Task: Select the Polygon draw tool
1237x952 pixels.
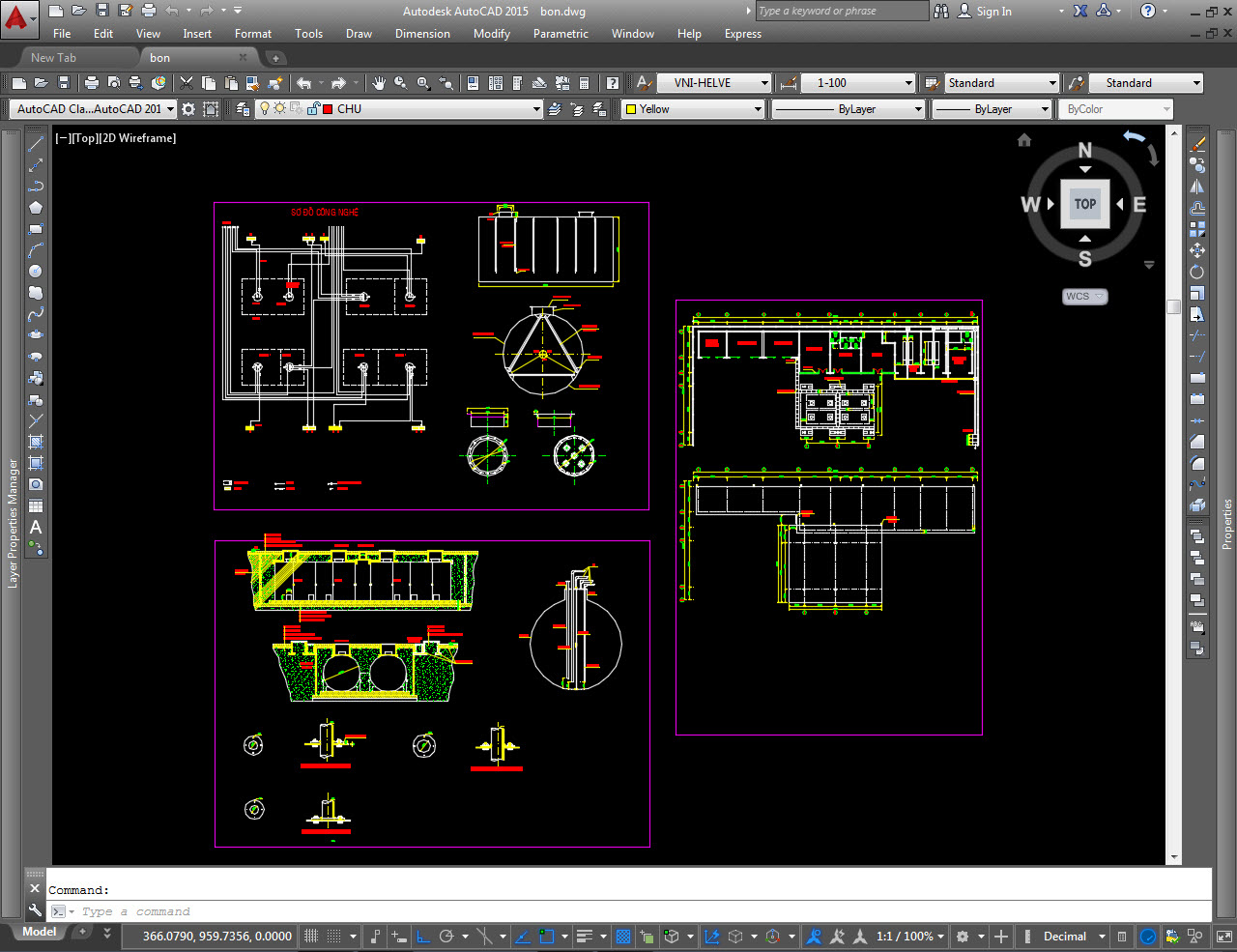Action: point(36,207)
